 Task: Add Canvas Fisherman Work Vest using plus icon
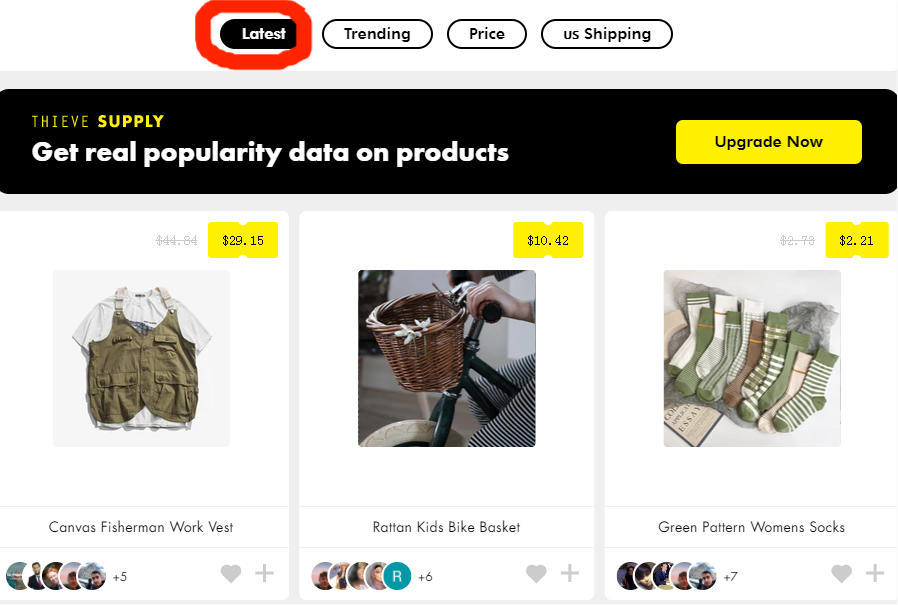click(265, 572)
